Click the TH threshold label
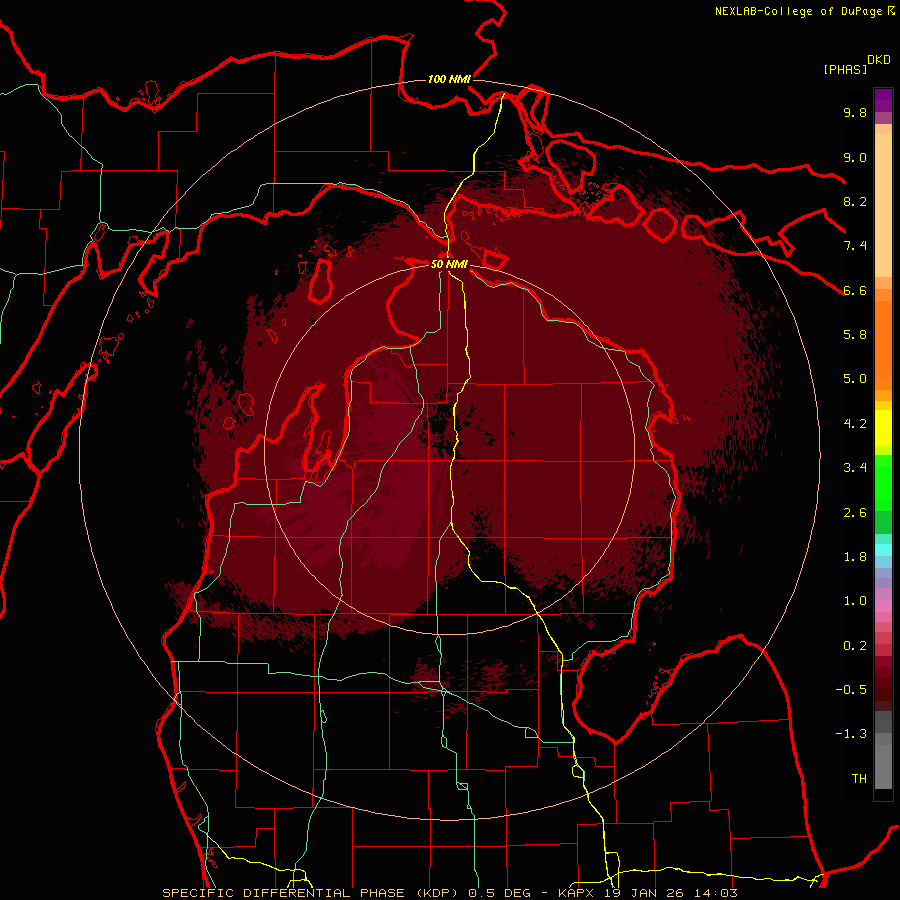Image resolution: width=900 pixels, height=900 pixels. tap(859, 779)
